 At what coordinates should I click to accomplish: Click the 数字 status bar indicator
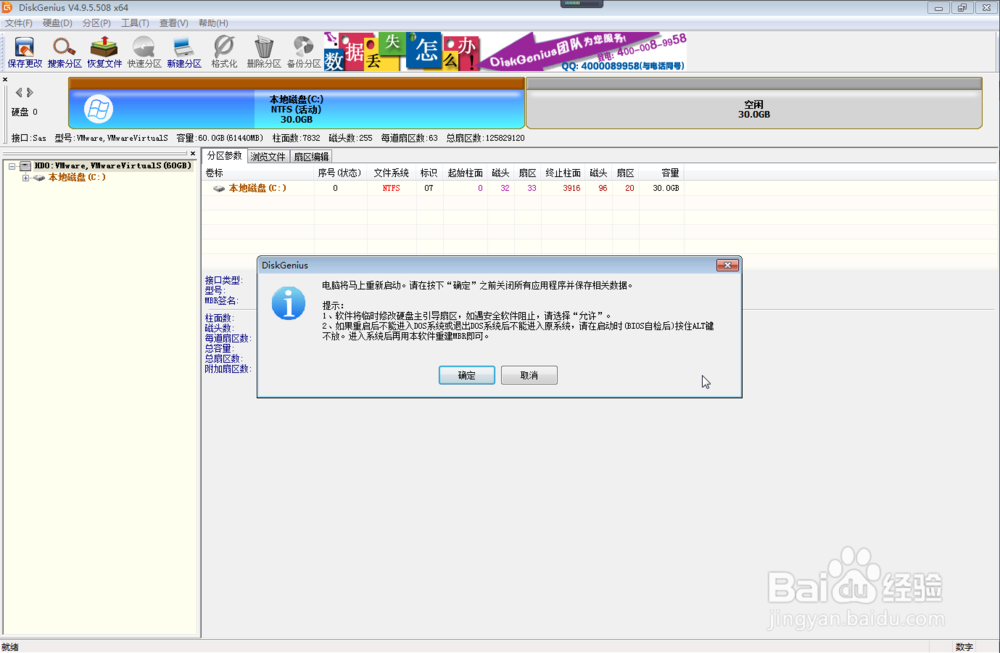pos(964,647)
